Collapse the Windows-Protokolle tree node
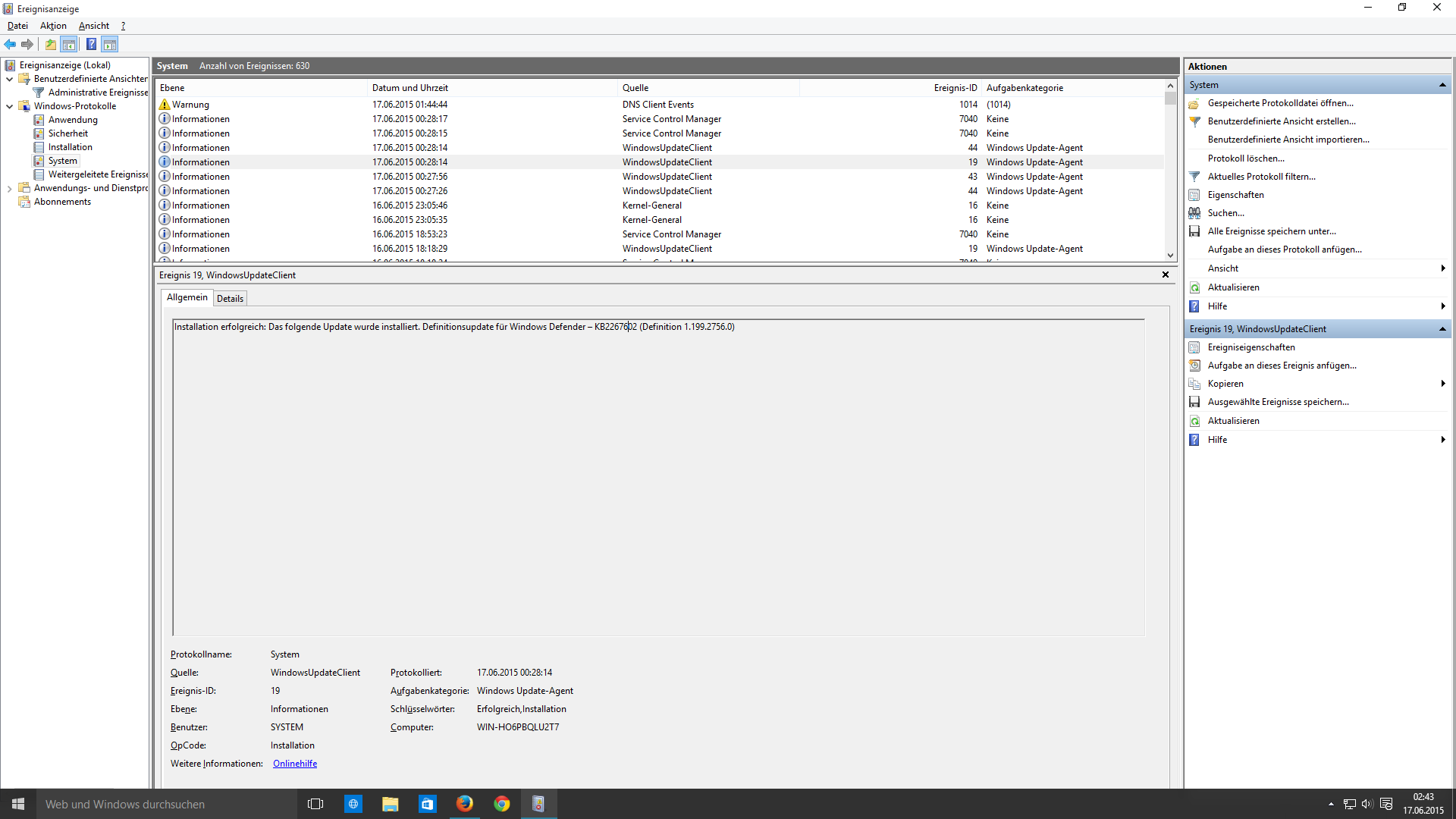Image resolution: width=1456 pixels, height=819 pixels. 9,106
